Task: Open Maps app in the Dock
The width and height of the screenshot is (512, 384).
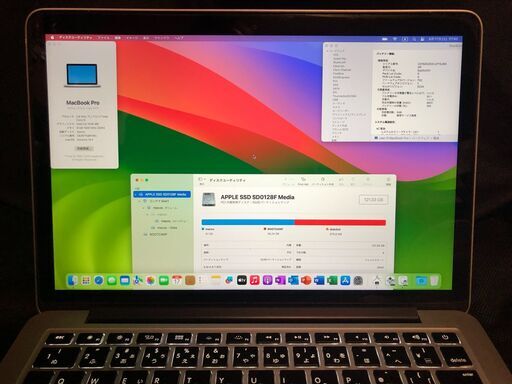Action: pos(138,281)
